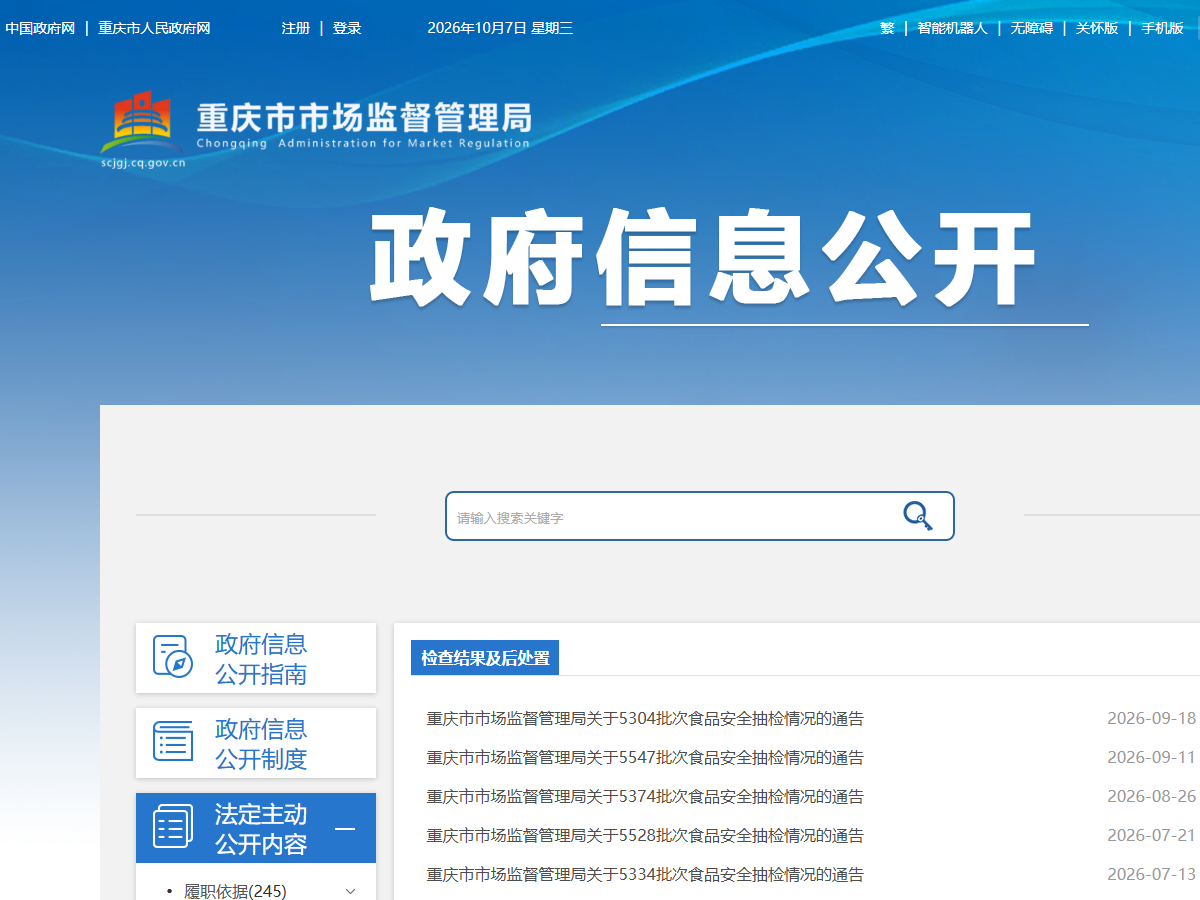Click the list icon beside 政府信息公开制度
This screenshot has width=1200, height=900.
pos(172,741)
